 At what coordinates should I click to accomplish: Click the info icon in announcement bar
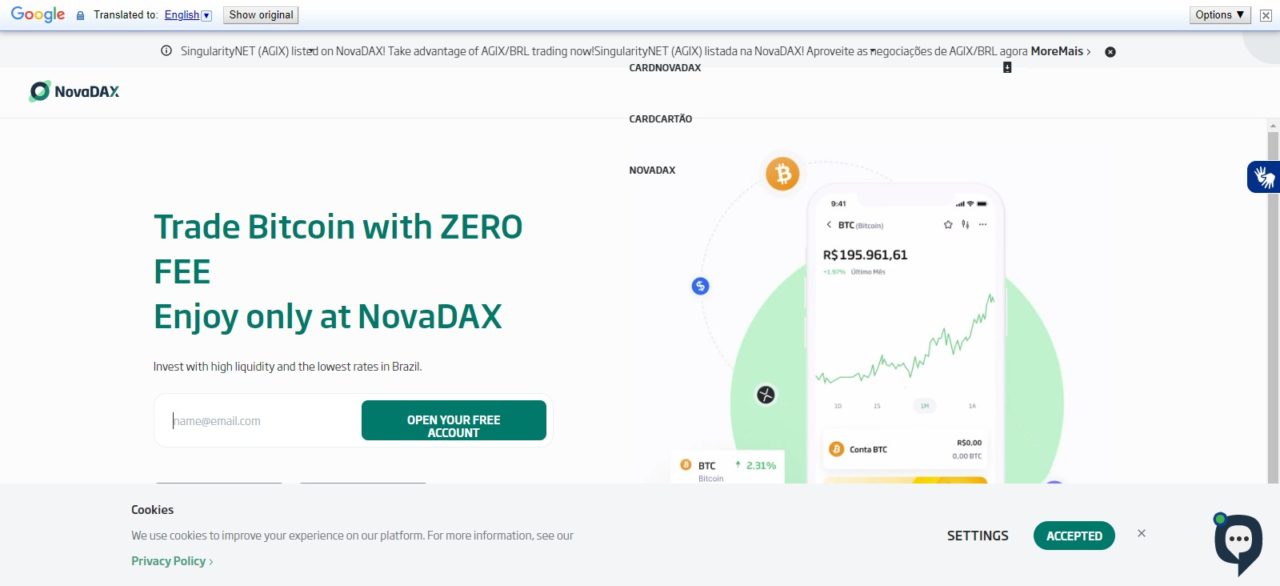click(x=166, y=51)
